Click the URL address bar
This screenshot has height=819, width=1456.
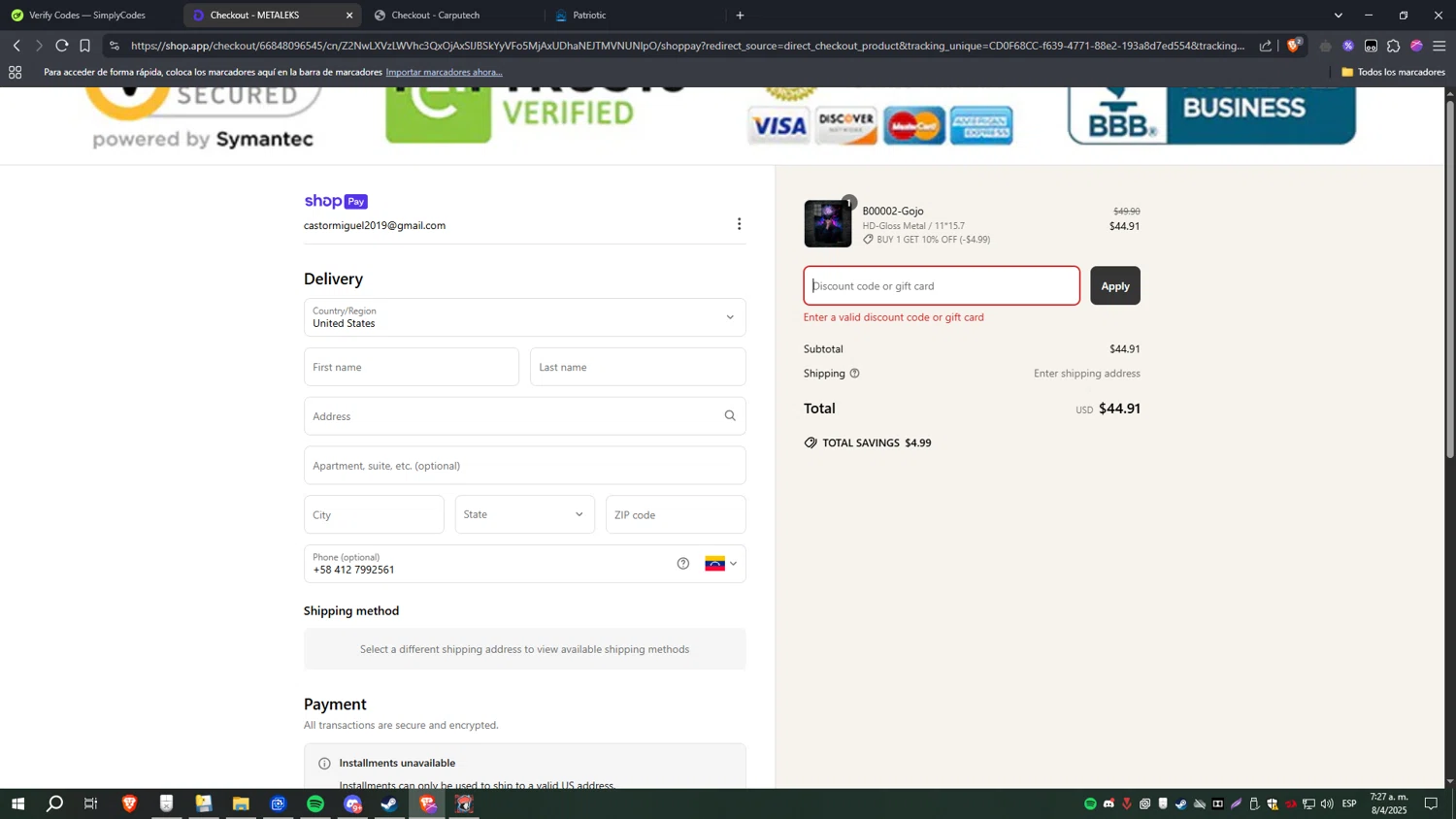(x=687, y=46)
